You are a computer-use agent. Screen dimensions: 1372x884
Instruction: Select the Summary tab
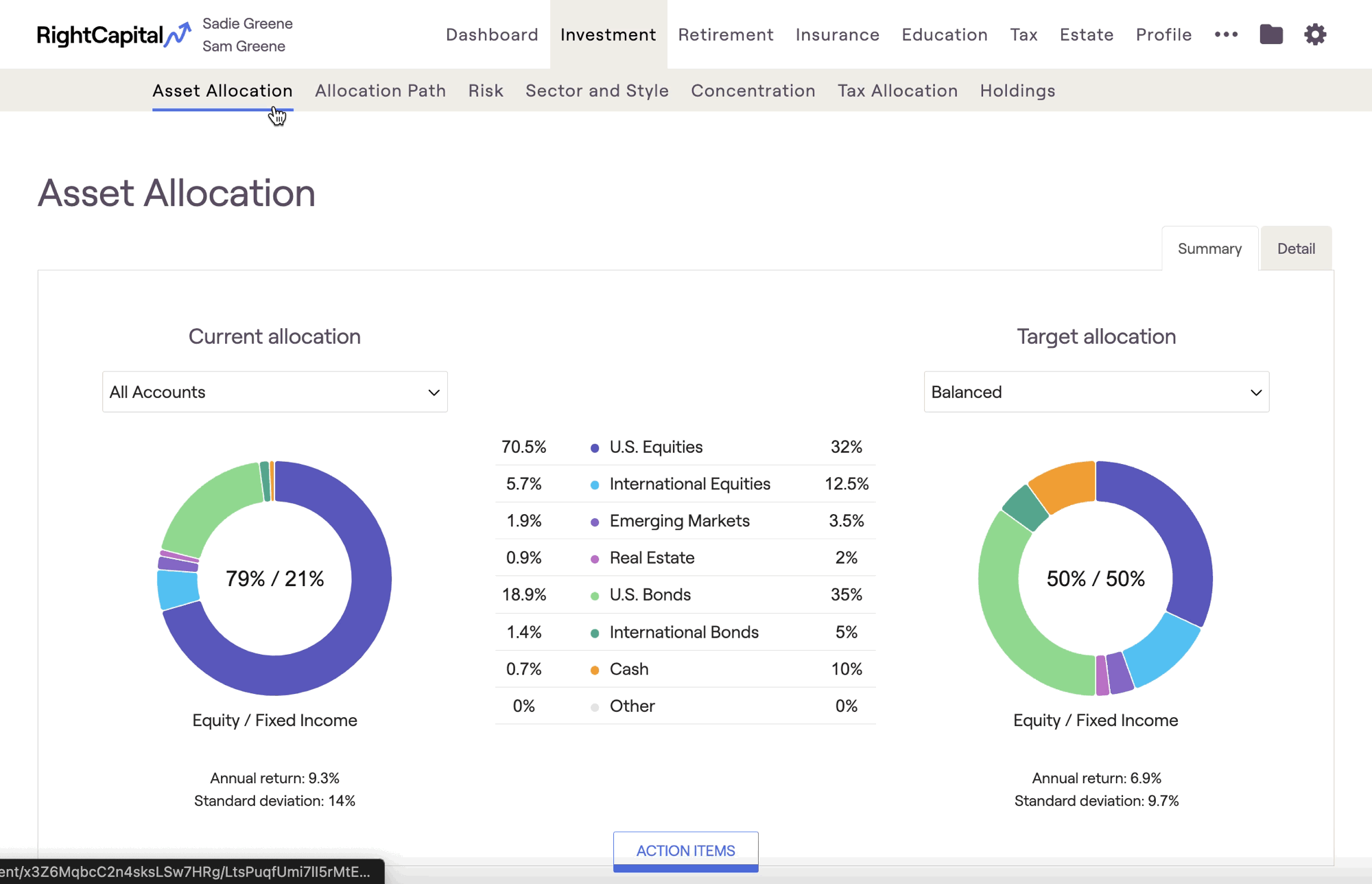point(1209,248)
